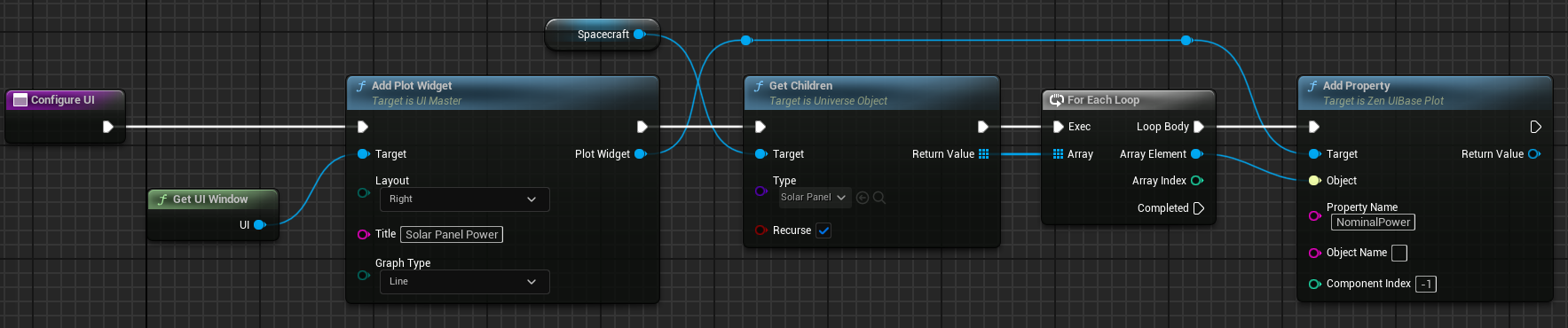Click the Component Index integer pin
Image resolution: width=1568 pixels, height=328 pixels.
coord(1315,284)
